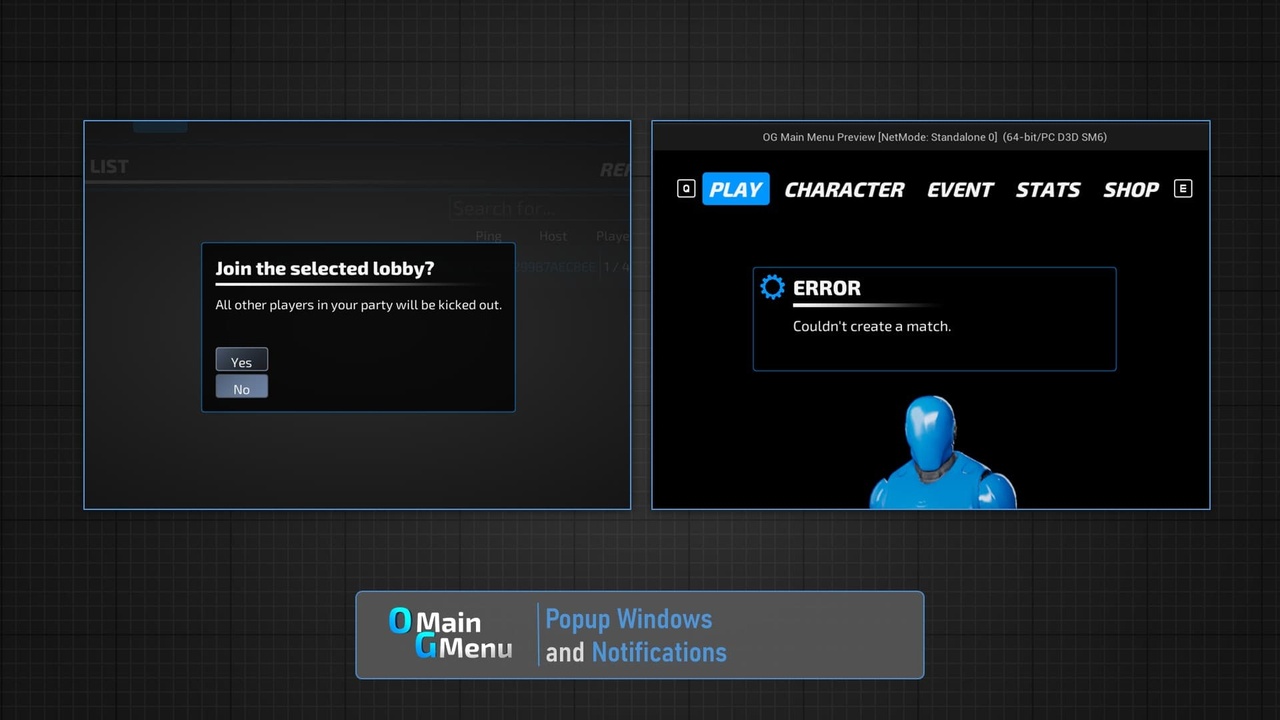The width and height of the screenshot is (1280, 720).
Task: Switch to the LIST tab
Action: (108, 166)
